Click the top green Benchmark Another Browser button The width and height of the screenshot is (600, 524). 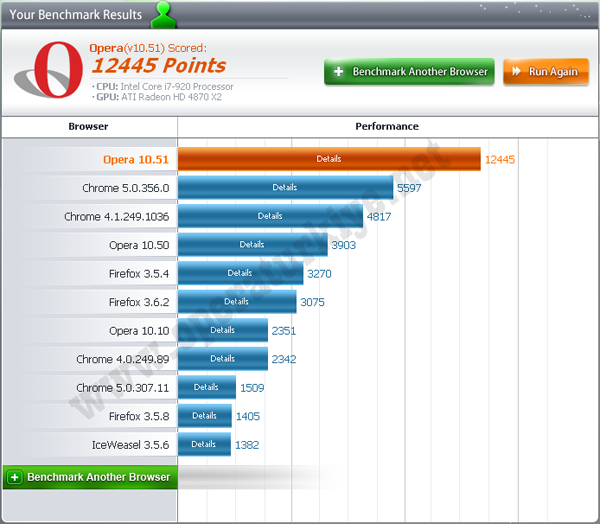[409, 72]
